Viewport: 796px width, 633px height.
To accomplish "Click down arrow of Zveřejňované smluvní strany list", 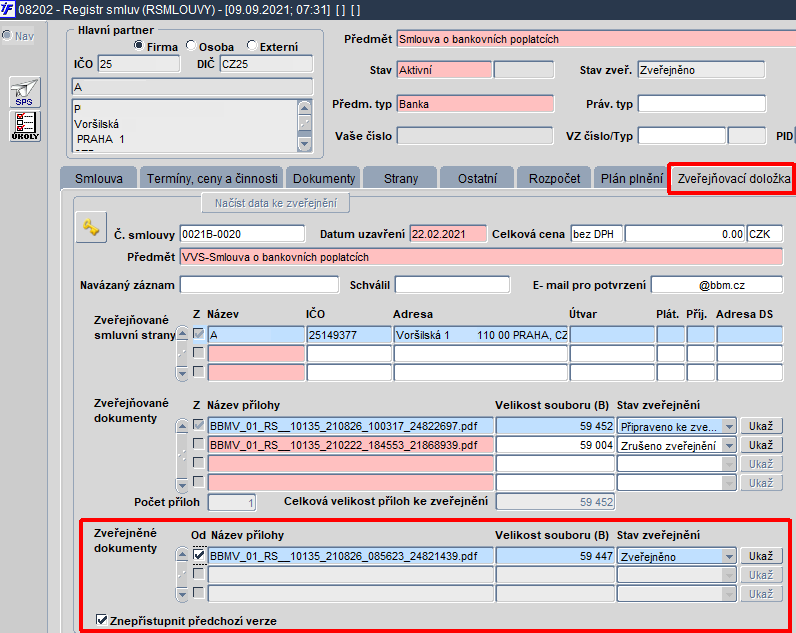I will [182, 374].
